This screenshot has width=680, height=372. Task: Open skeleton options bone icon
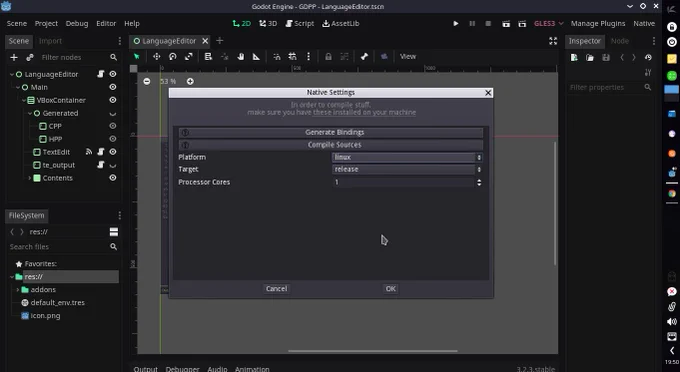(x=364, y=57)
